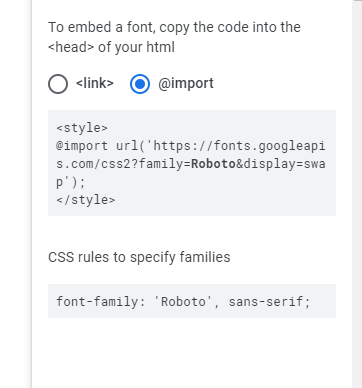Select the @import radio button
The height and width of the screenshot is (388, 362).
tap(140, 84)
